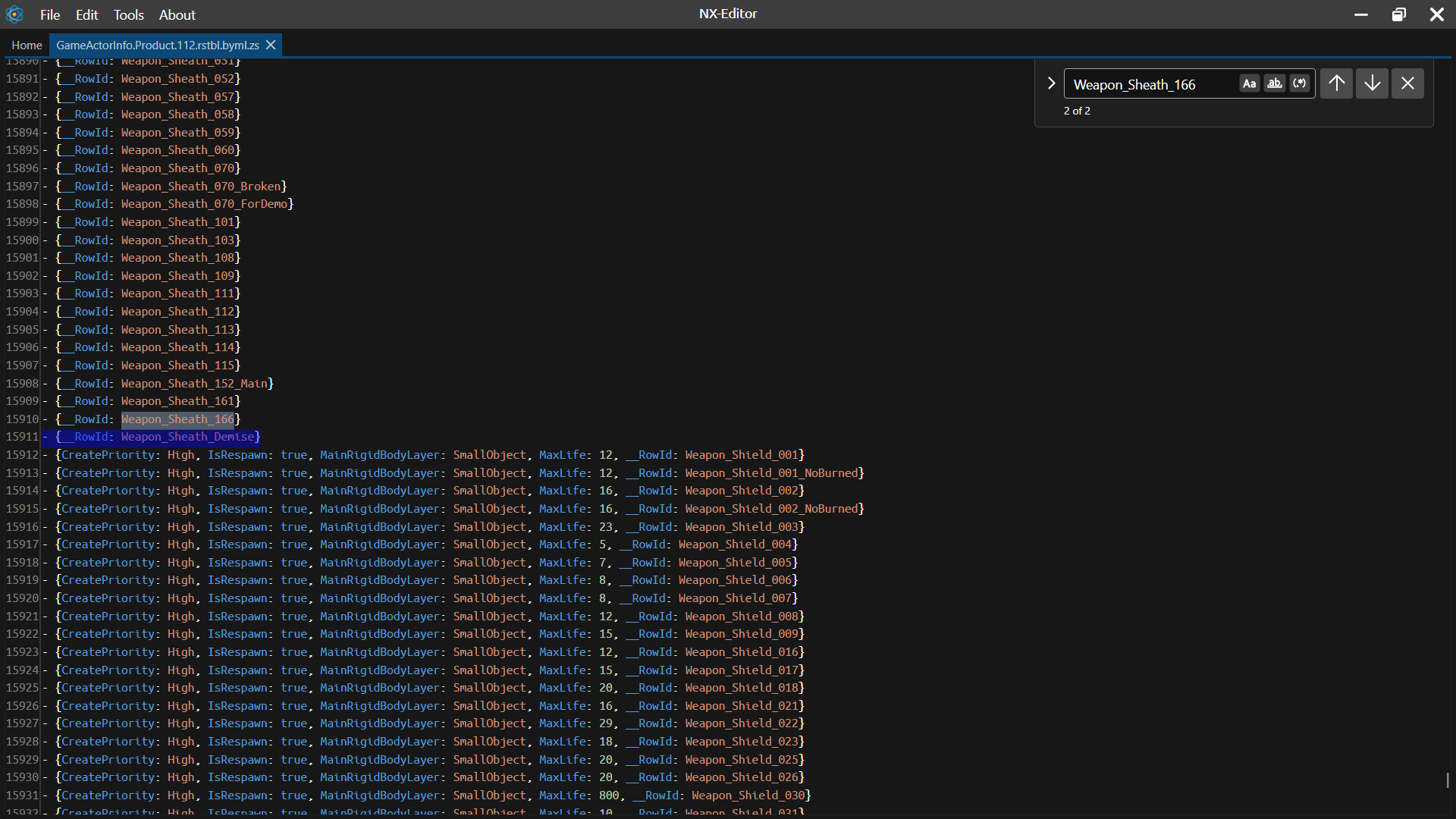Open the Edit menu
This screenshot has height=819, width=1456.
pos(87,14)
